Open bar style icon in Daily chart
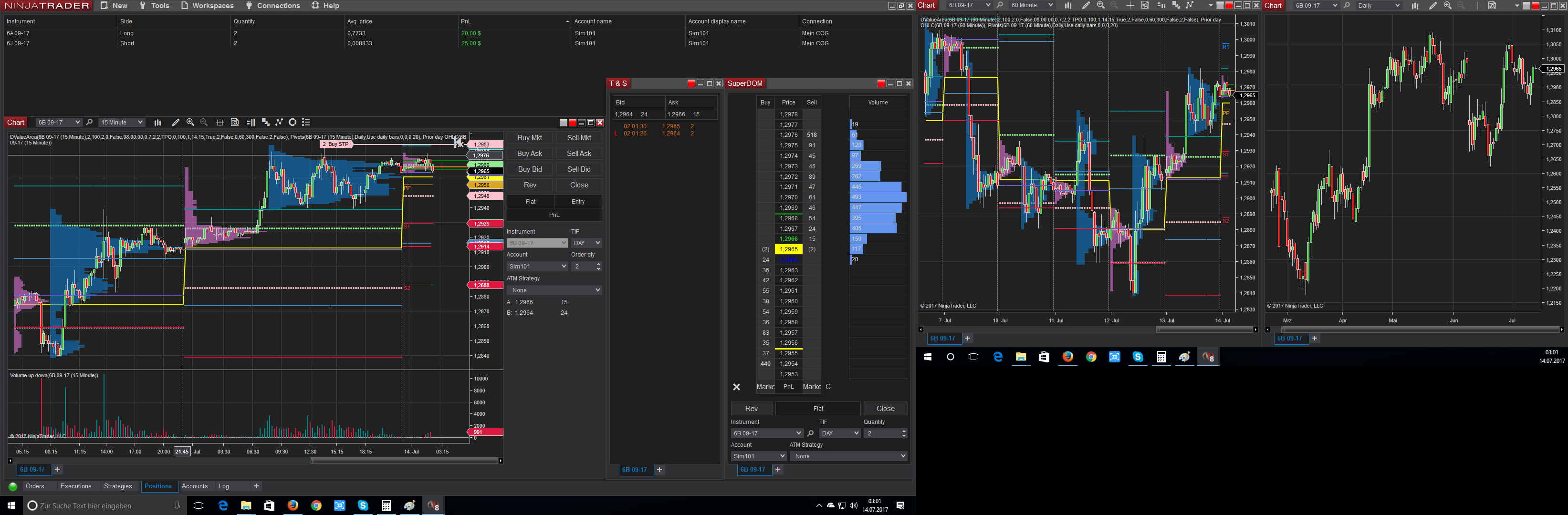1568x515 pixels. point(1415,5)
